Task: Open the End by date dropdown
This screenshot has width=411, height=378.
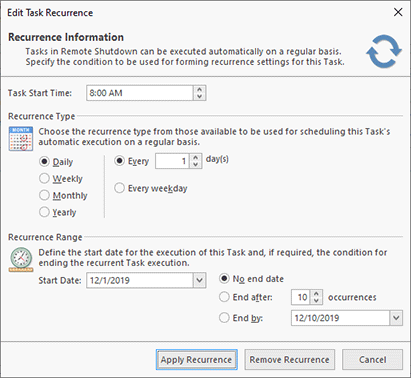Action: point(396,318)
